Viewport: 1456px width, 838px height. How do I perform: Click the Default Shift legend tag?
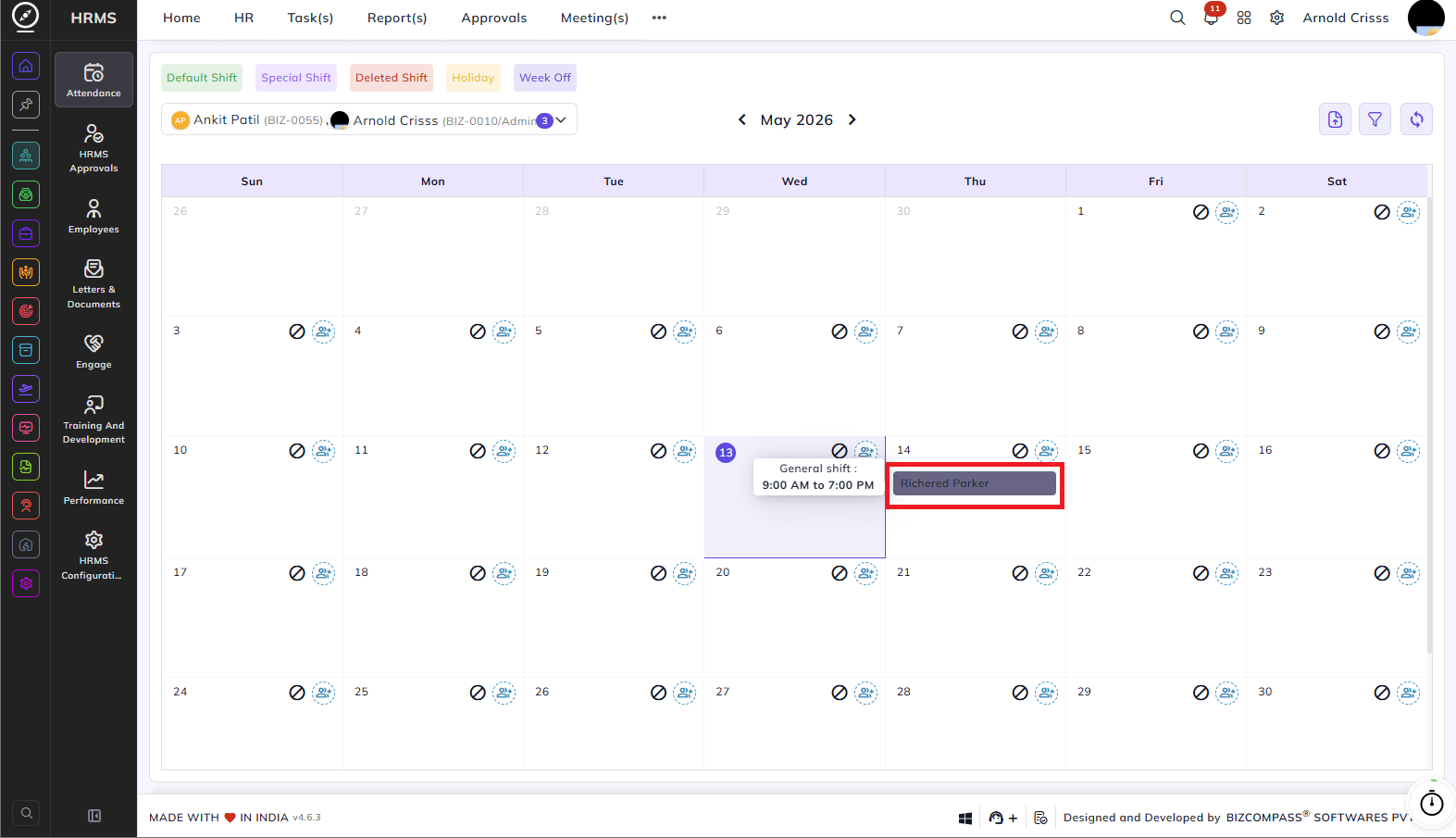[x=202, y=78]
